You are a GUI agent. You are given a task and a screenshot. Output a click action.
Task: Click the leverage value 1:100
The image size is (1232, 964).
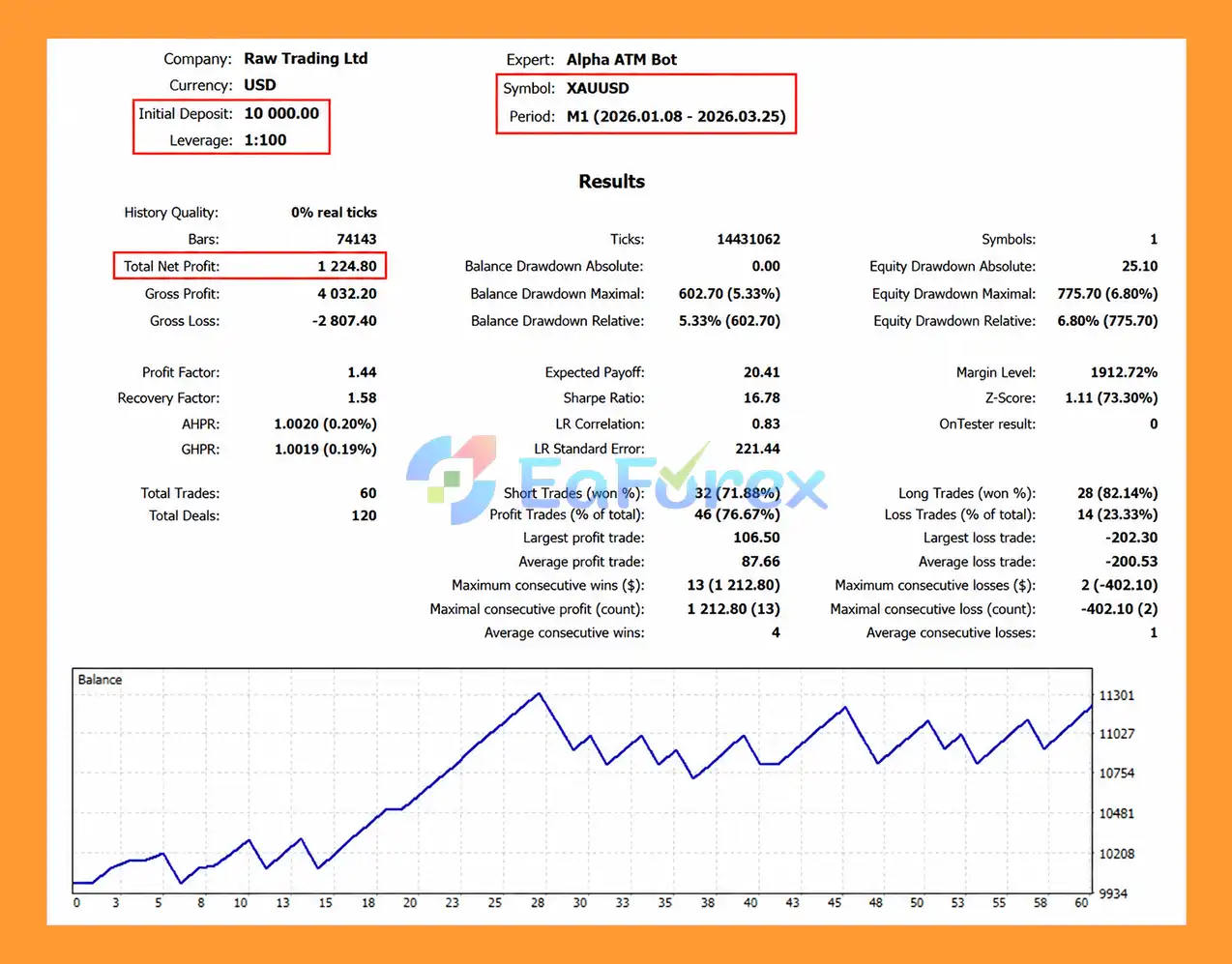(x=265, y=140)
